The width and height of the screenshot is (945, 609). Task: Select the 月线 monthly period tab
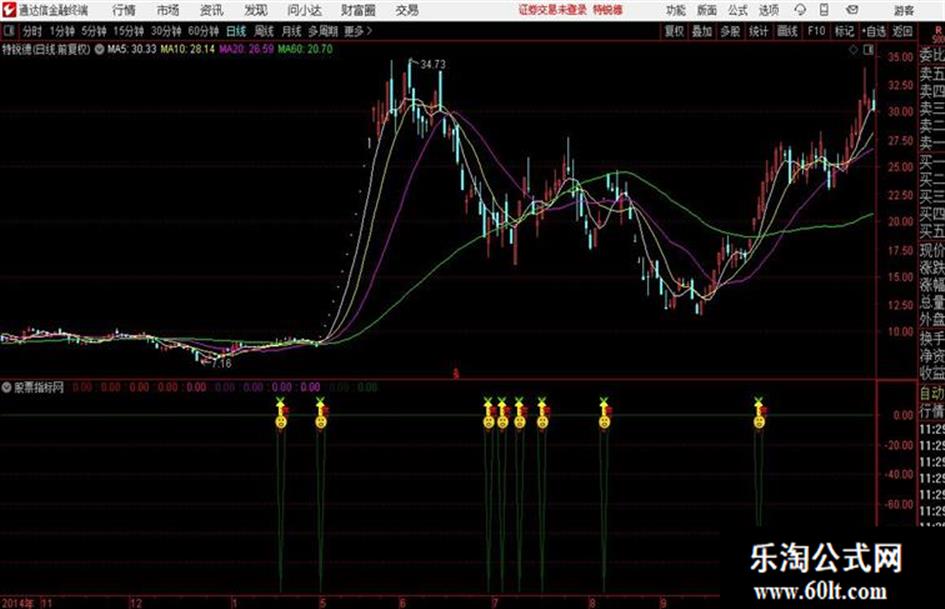[292, 31]
